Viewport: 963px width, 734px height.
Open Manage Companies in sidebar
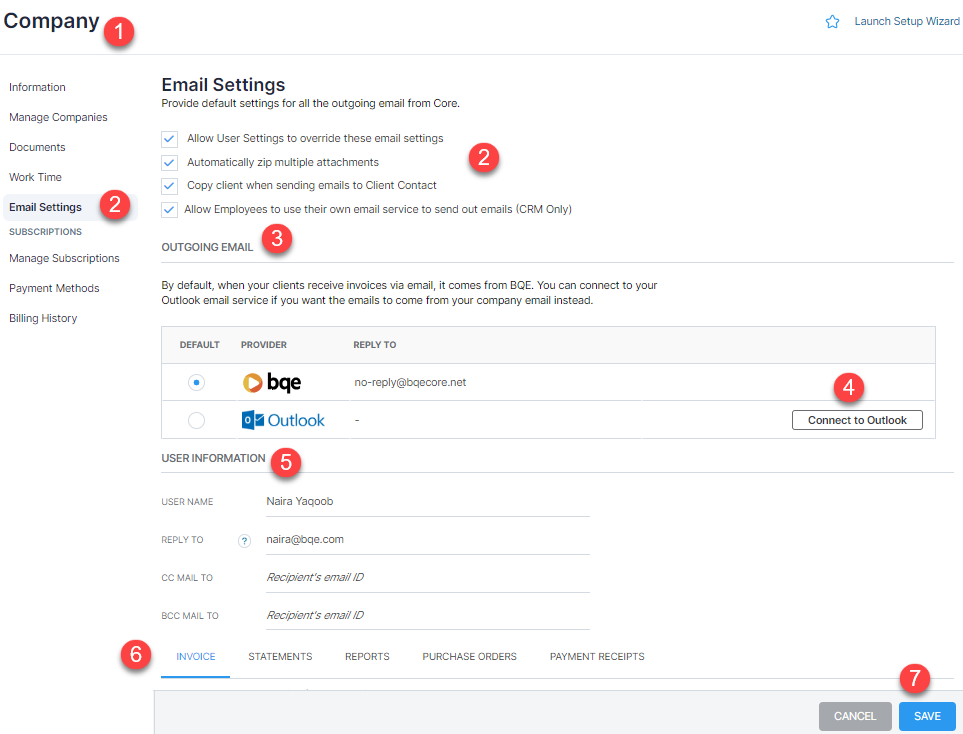pos(58,117)
